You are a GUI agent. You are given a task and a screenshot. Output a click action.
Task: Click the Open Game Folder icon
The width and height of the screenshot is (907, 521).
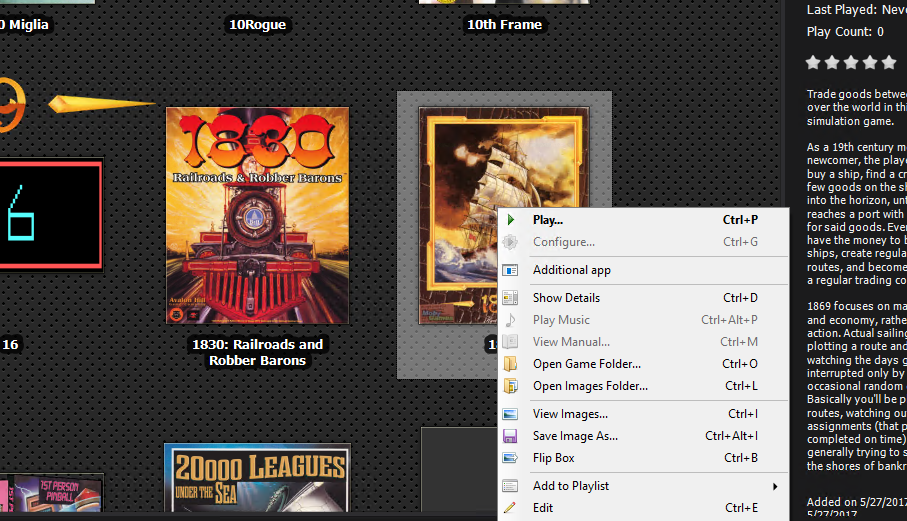[510, 364]
